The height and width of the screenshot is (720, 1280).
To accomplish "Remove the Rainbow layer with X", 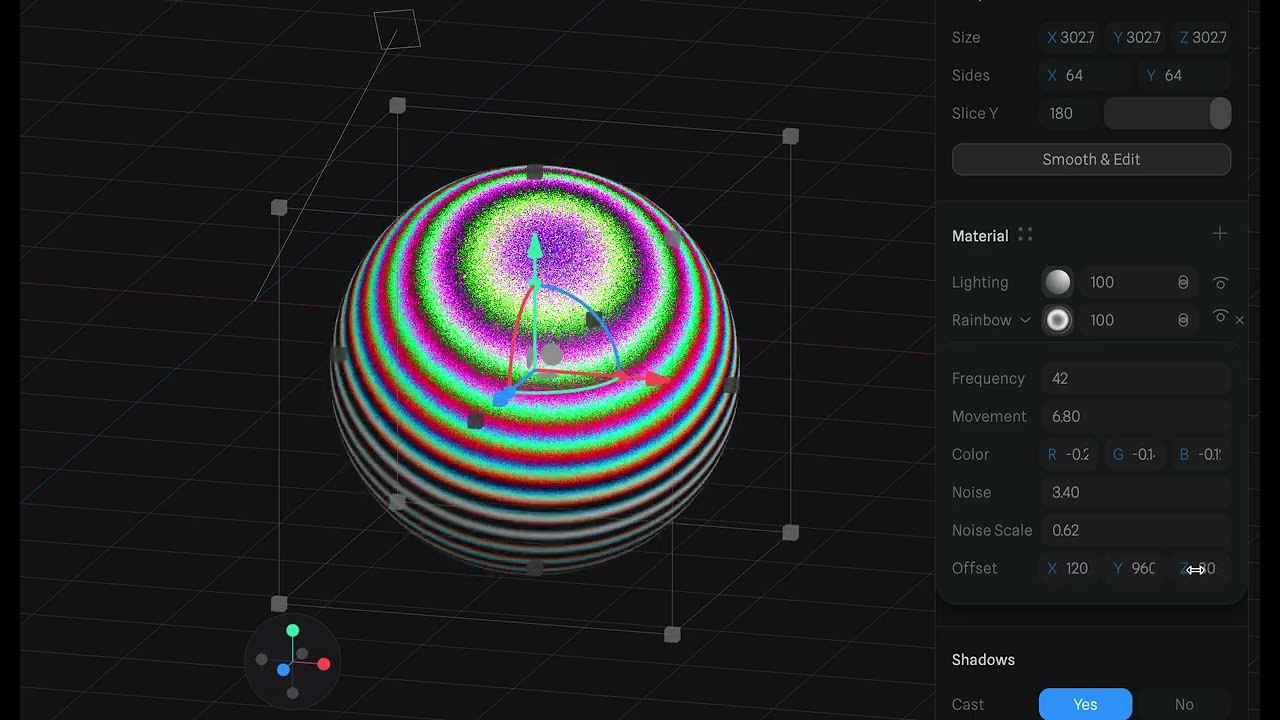I will [x=1240, y=320].
